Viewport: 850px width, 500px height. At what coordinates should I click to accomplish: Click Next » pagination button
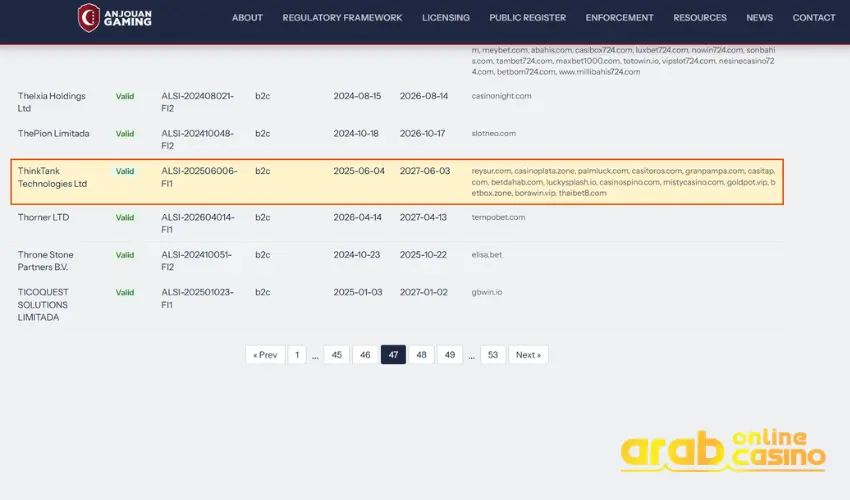529,355
